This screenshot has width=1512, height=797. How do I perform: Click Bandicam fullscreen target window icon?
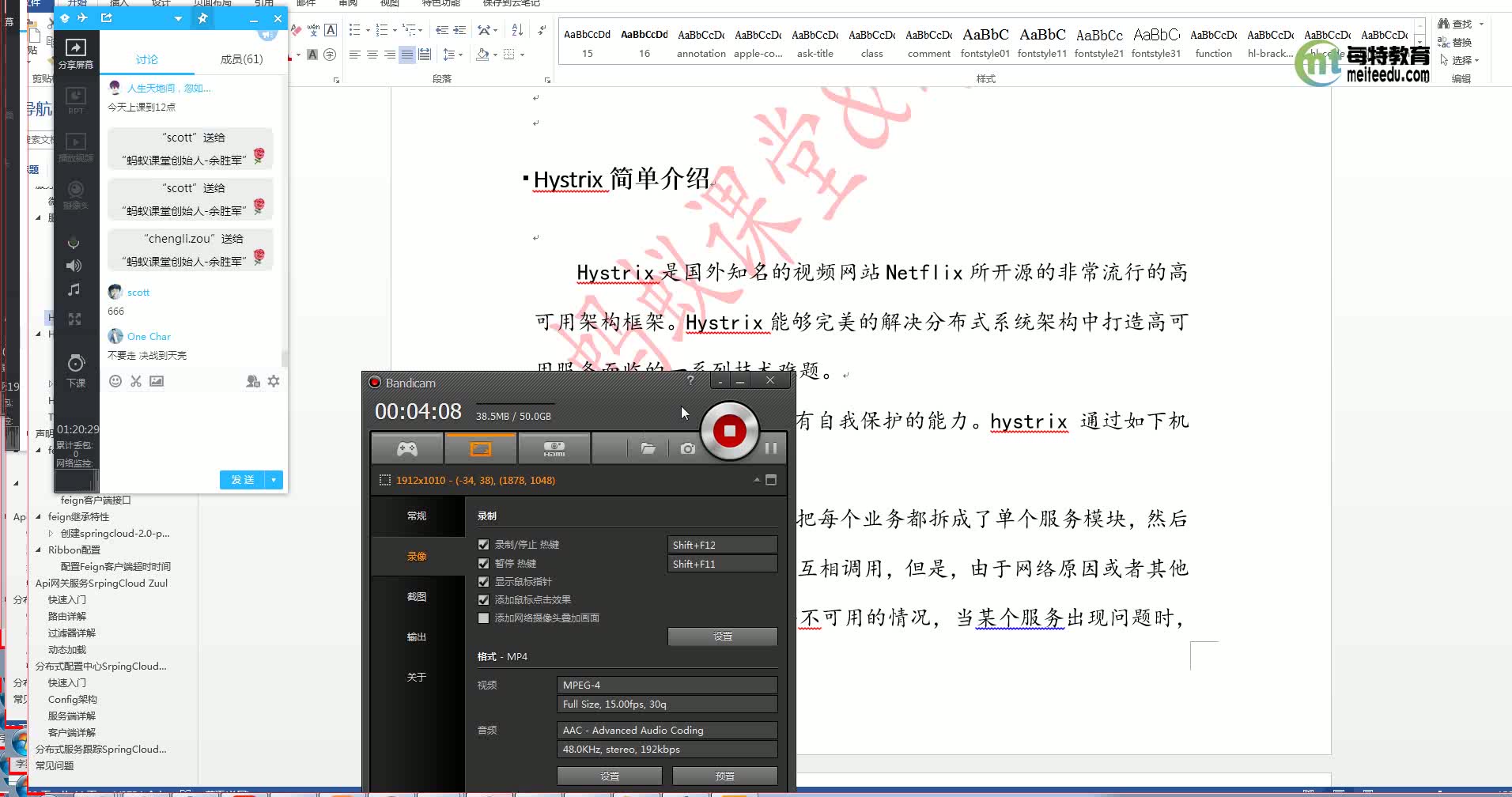pos(771,480)
